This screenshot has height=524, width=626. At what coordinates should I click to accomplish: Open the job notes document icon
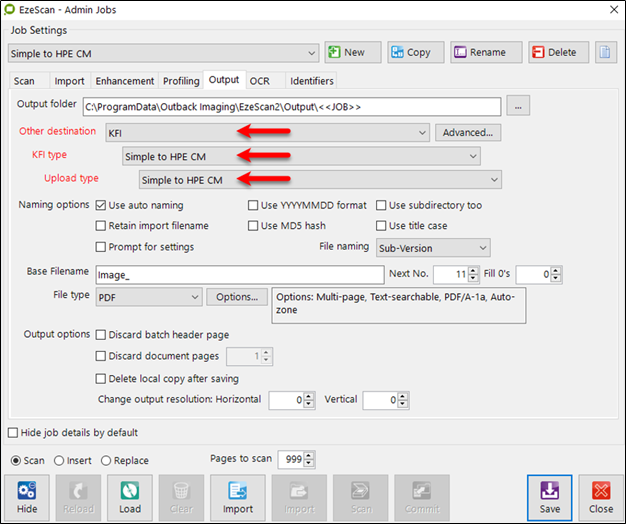pos(604,52)
